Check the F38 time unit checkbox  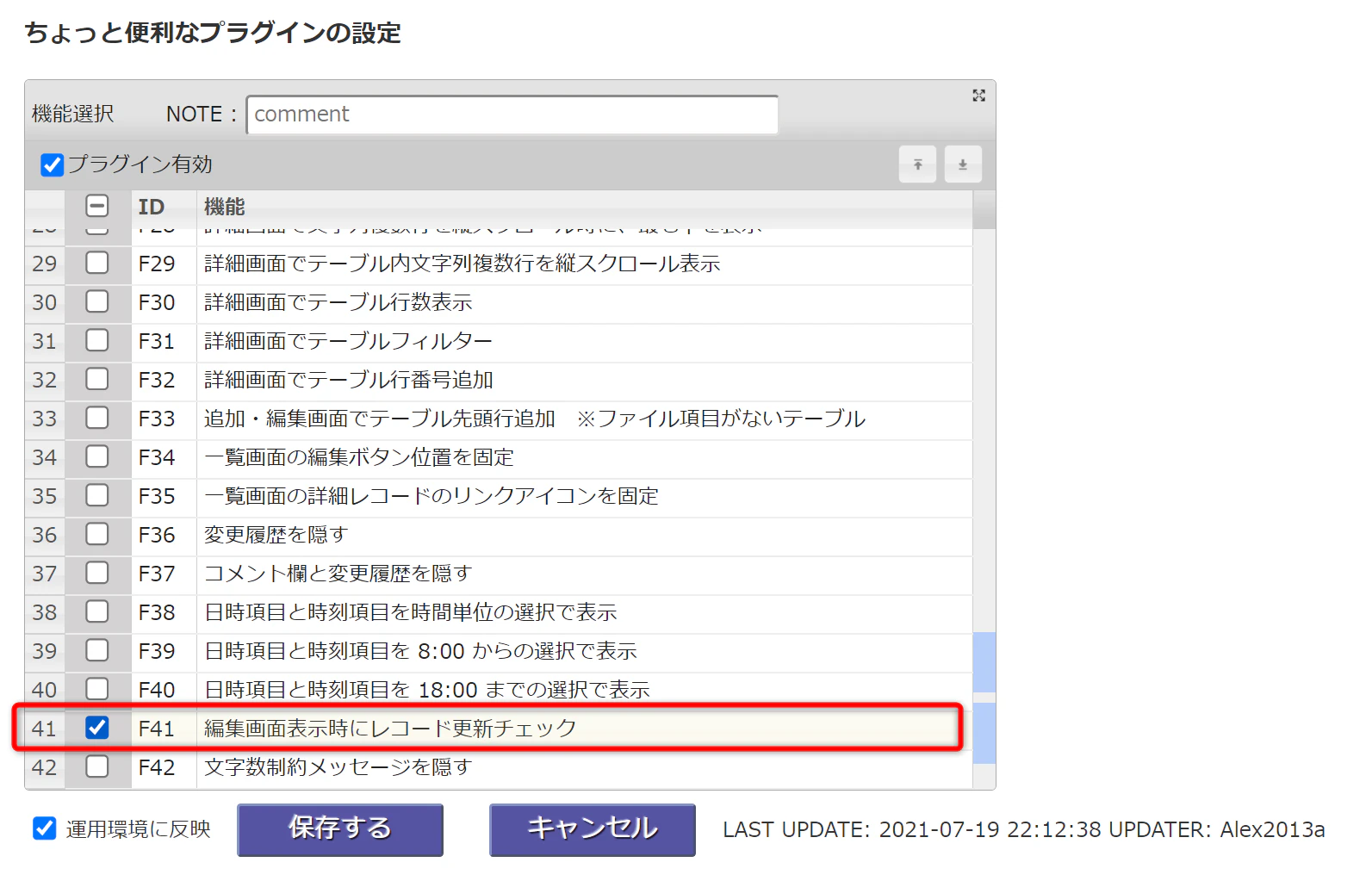(x=97, y=611)
